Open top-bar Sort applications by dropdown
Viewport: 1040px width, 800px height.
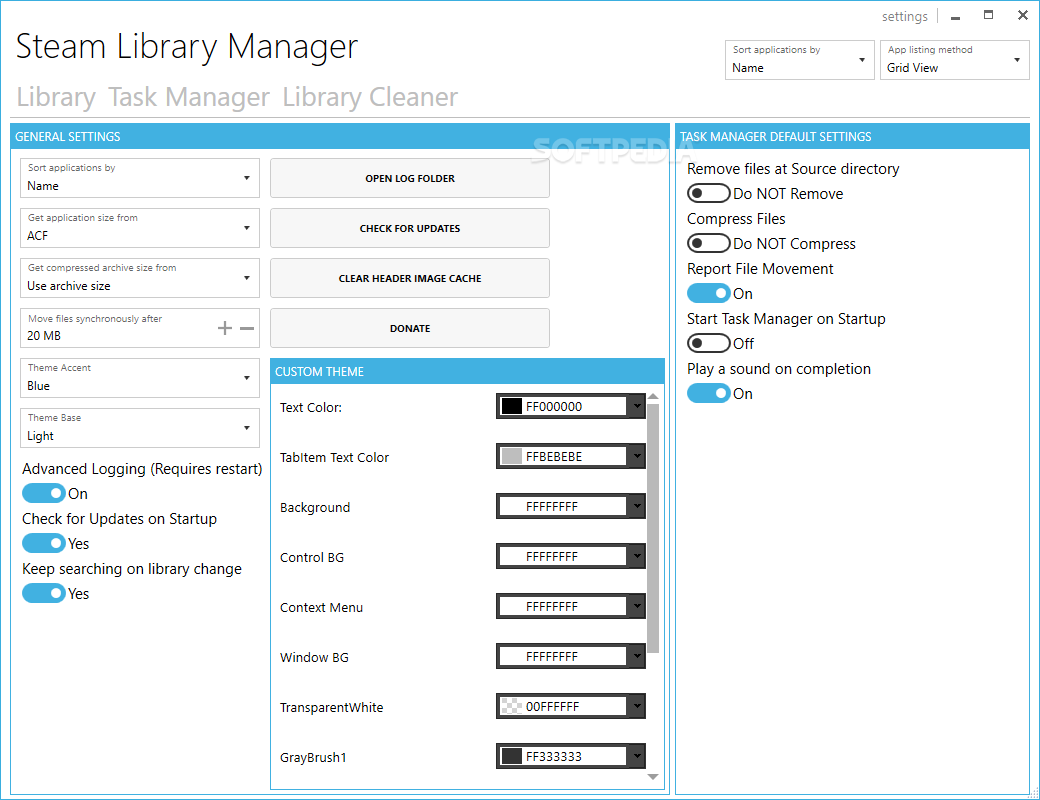(799, 60)
